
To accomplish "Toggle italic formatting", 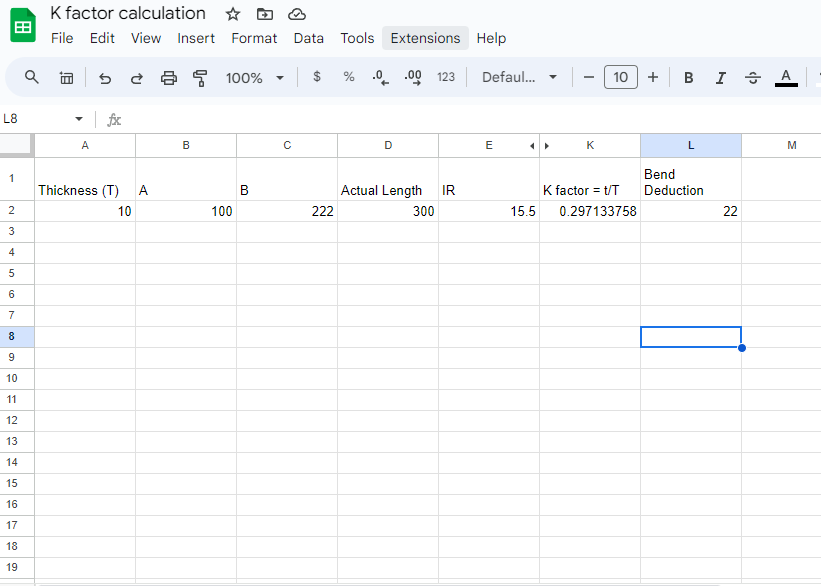I will 721,77.
